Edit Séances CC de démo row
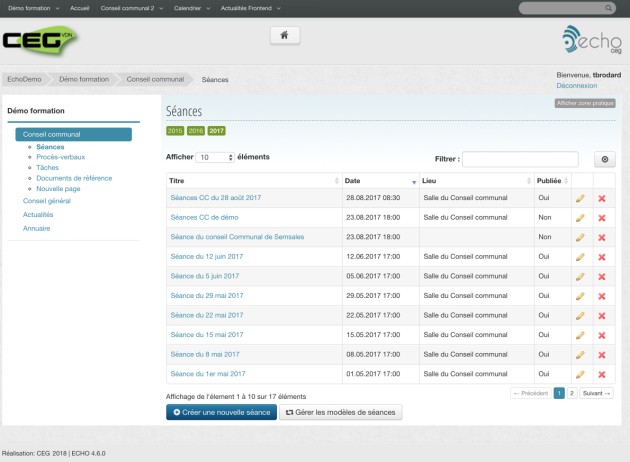 (x=580, y=218)
